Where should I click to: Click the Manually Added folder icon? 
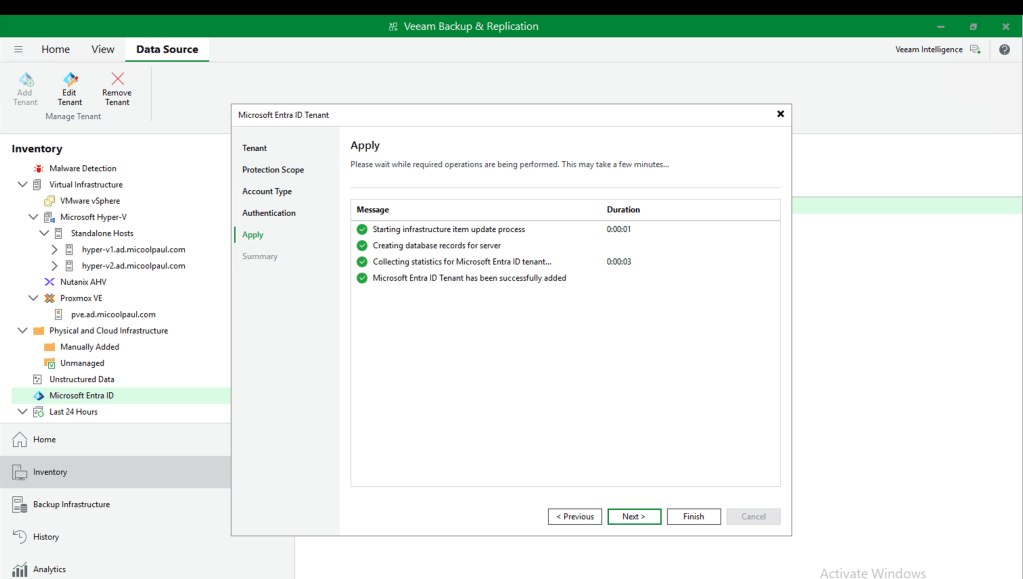49,347
